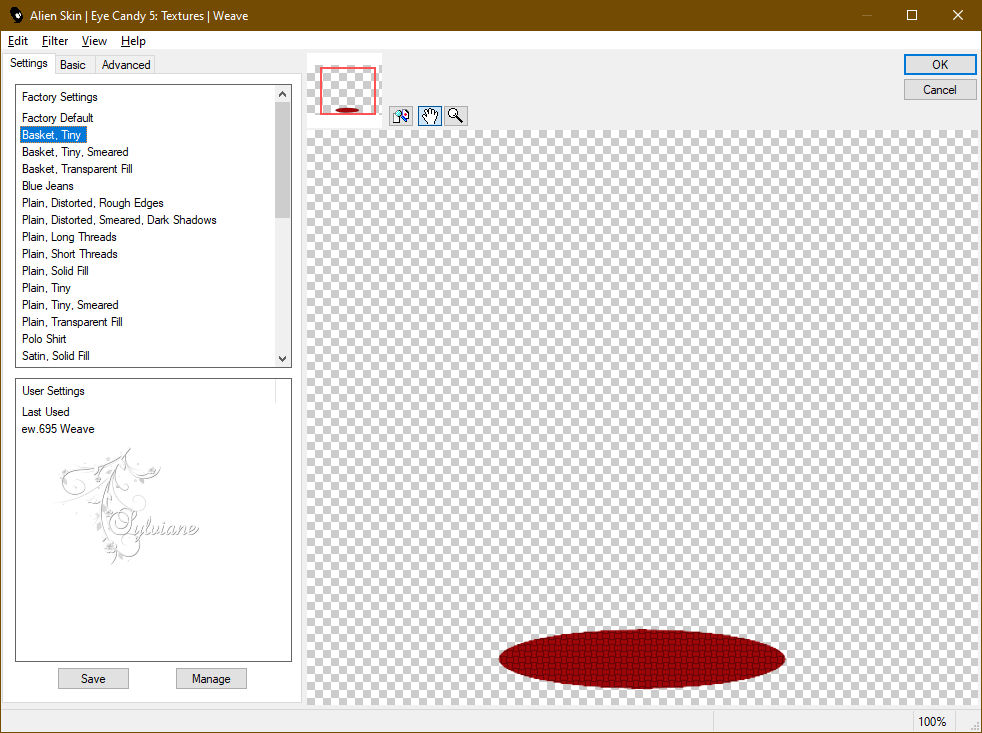This screenshot has width=982, height=733.
Task: Select the Blue Jeans preset
Action: tap(48, 185)
